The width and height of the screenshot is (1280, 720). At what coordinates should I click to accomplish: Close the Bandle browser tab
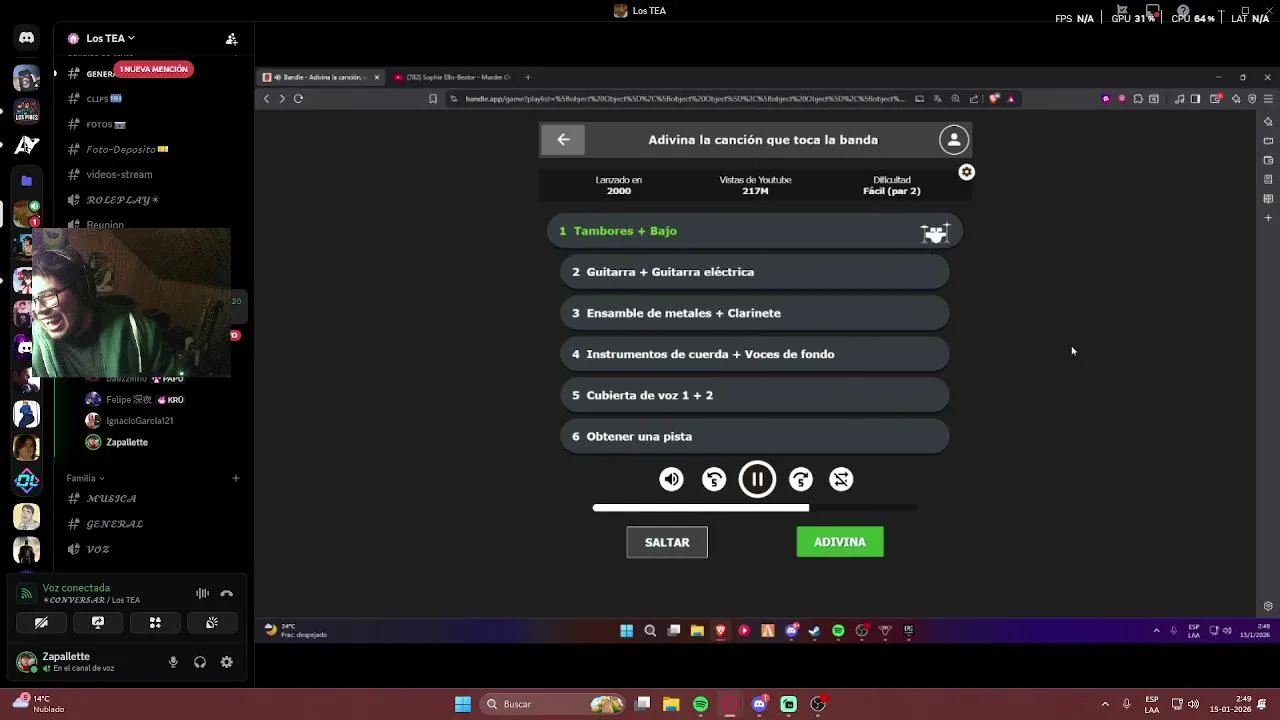[x=377, y=77]
